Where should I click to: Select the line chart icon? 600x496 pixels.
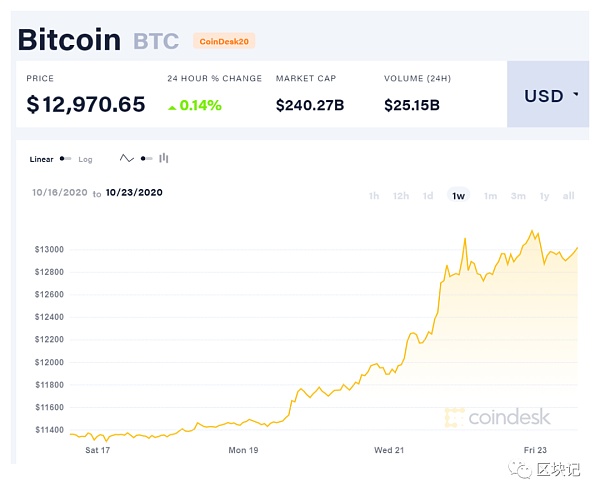pyautogui.click(x=127, y=159)
